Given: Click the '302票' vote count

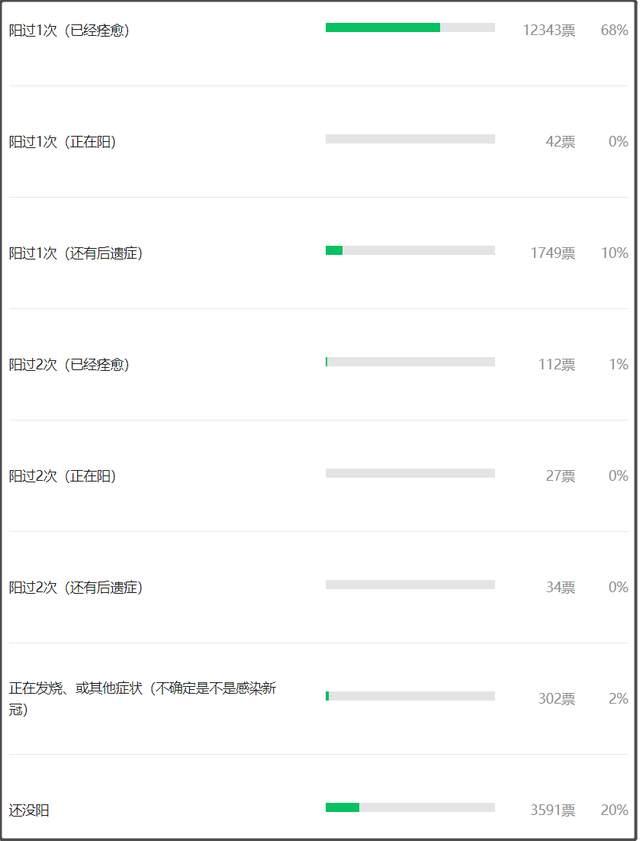Looking at the screenshot, I should (x=556, y=699).
